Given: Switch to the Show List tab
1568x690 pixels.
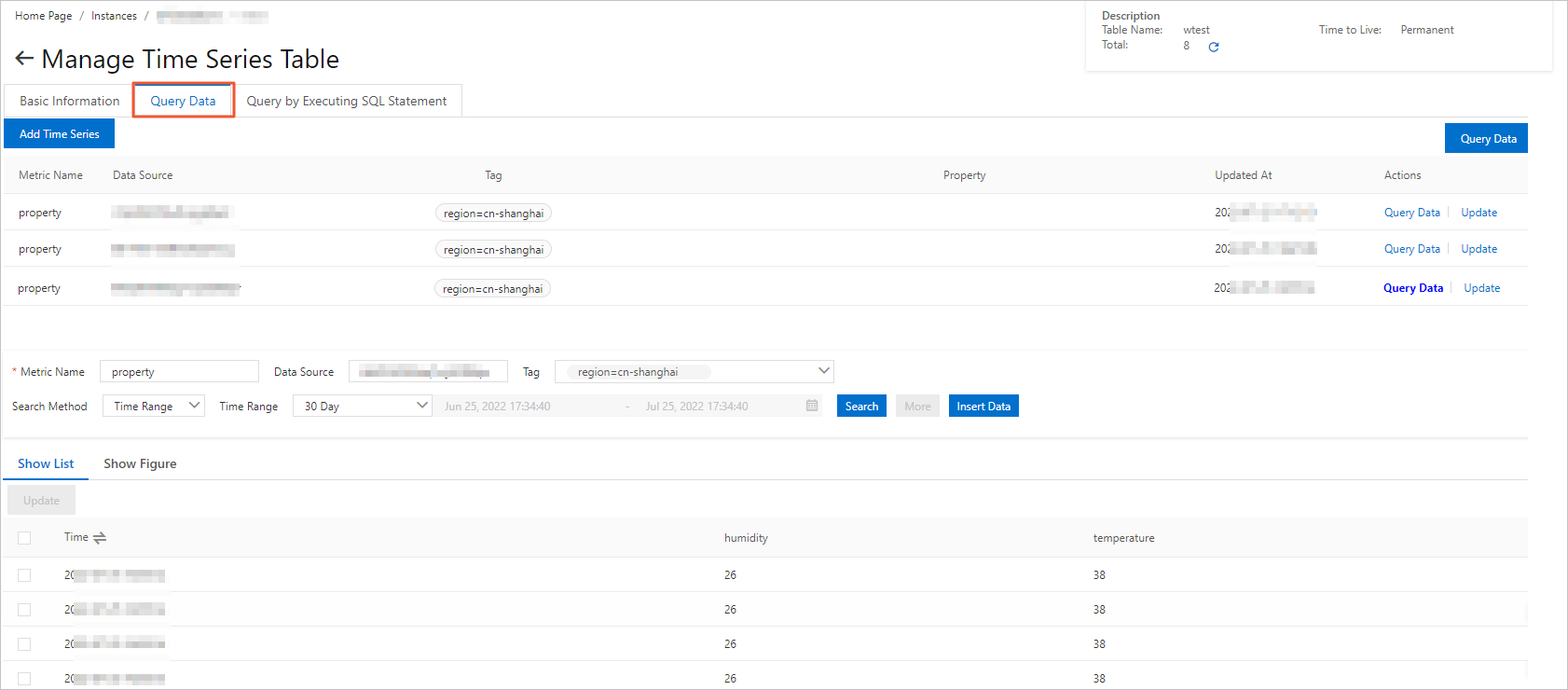Looking at the screenshot, I should [46, 463].
